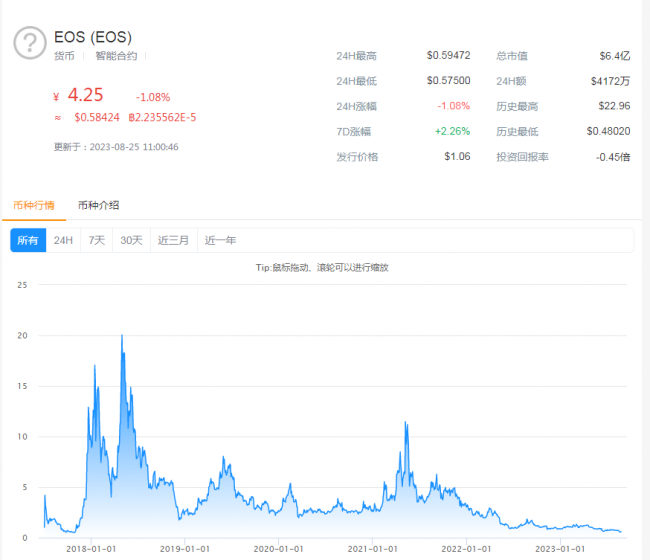The width and height of the screenshot is (650, 560).
Task: Open the 币种介绍 tab
Action: [99, 205]
